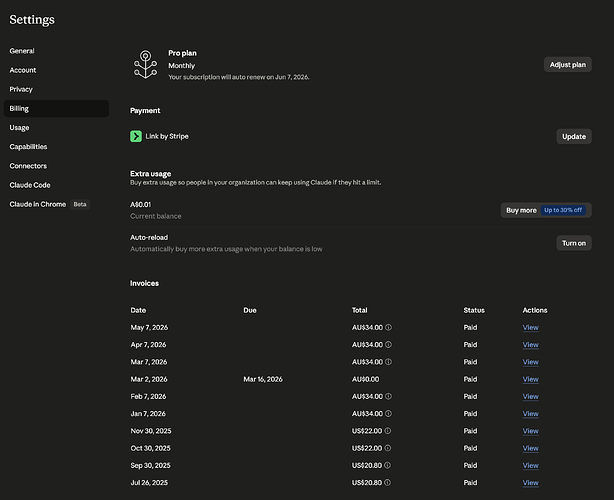View the Apr 7, 2026 invoice

(x=531, y=345)
